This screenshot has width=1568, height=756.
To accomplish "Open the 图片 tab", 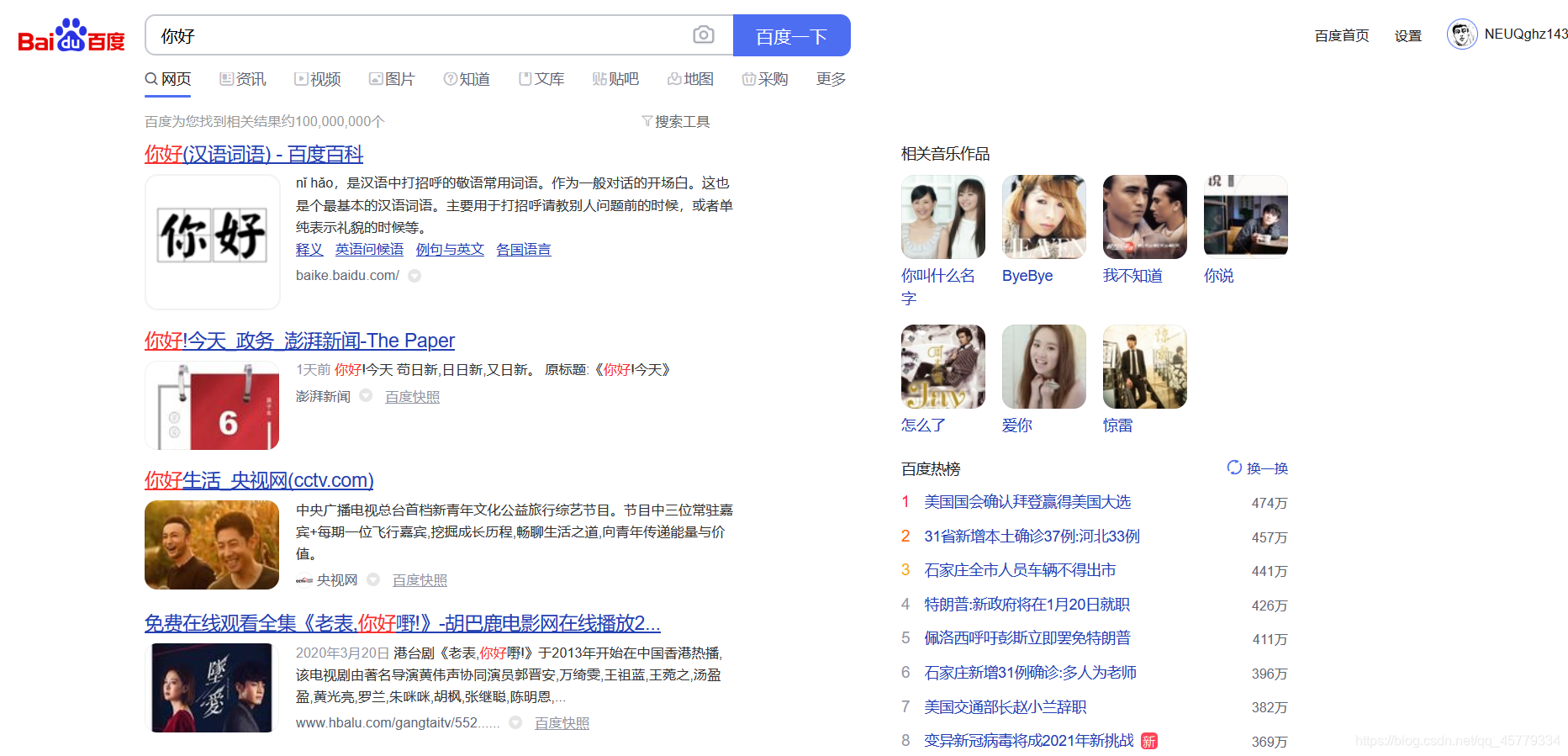I will point(393,79).
